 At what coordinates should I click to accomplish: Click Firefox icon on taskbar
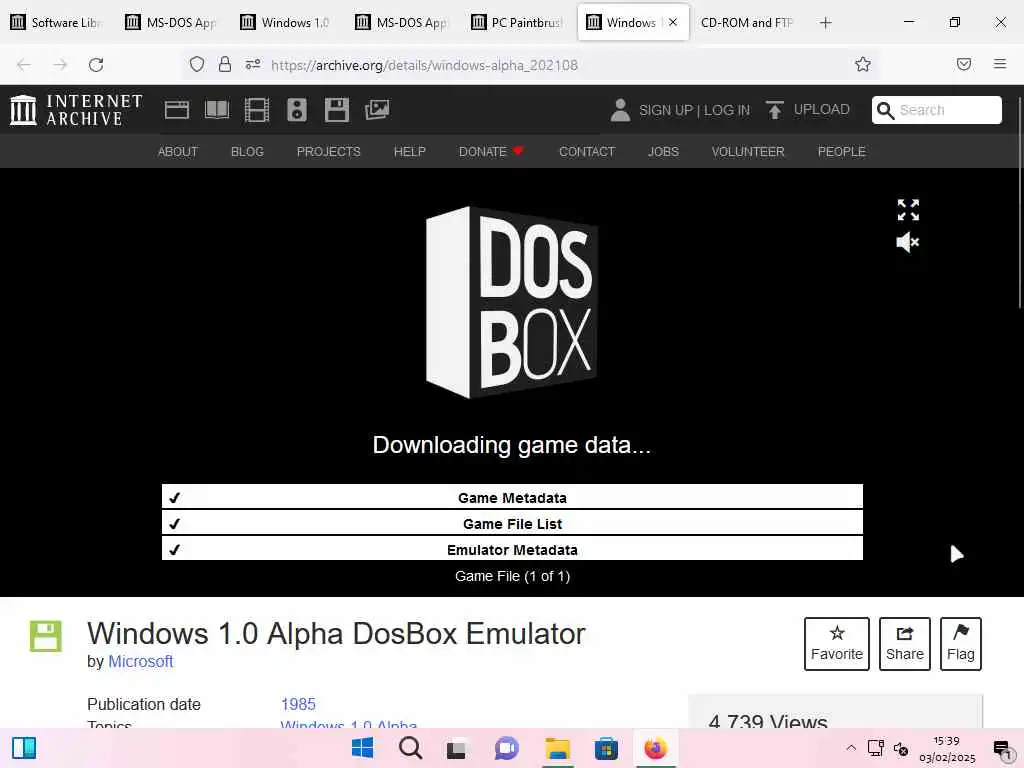pyautogui.click(x=655, y=748)
